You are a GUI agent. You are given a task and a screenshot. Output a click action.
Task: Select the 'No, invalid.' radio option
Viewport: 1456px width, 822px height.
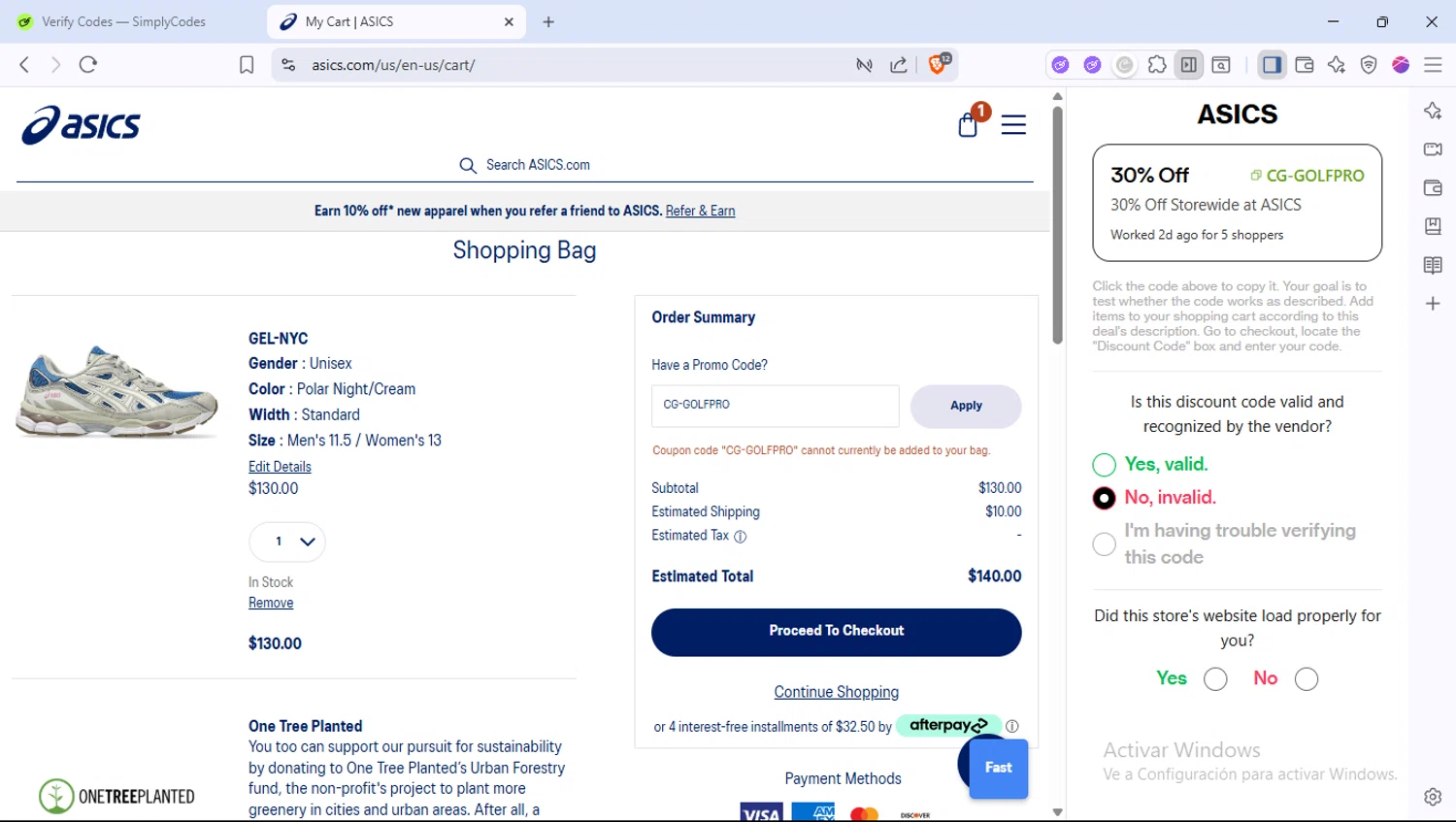(x=1104, y=498)
